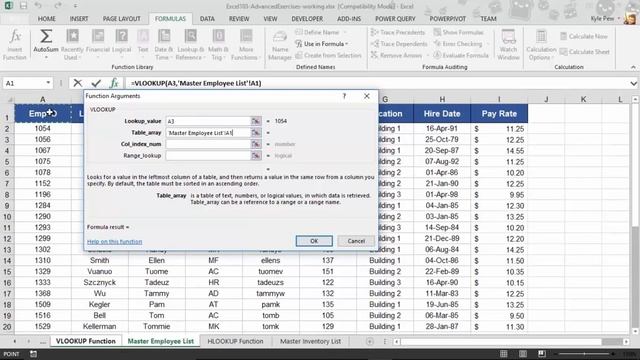Open Math & Trig functions
This screenshot has width=640, height=360.
click(x=218, y=45)
